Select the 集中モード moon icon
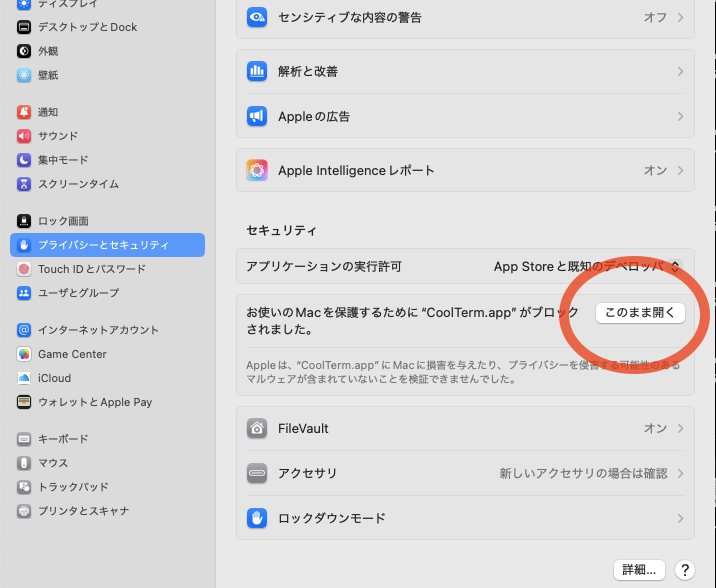The image size is (716, 588). (x=24, y=160)
